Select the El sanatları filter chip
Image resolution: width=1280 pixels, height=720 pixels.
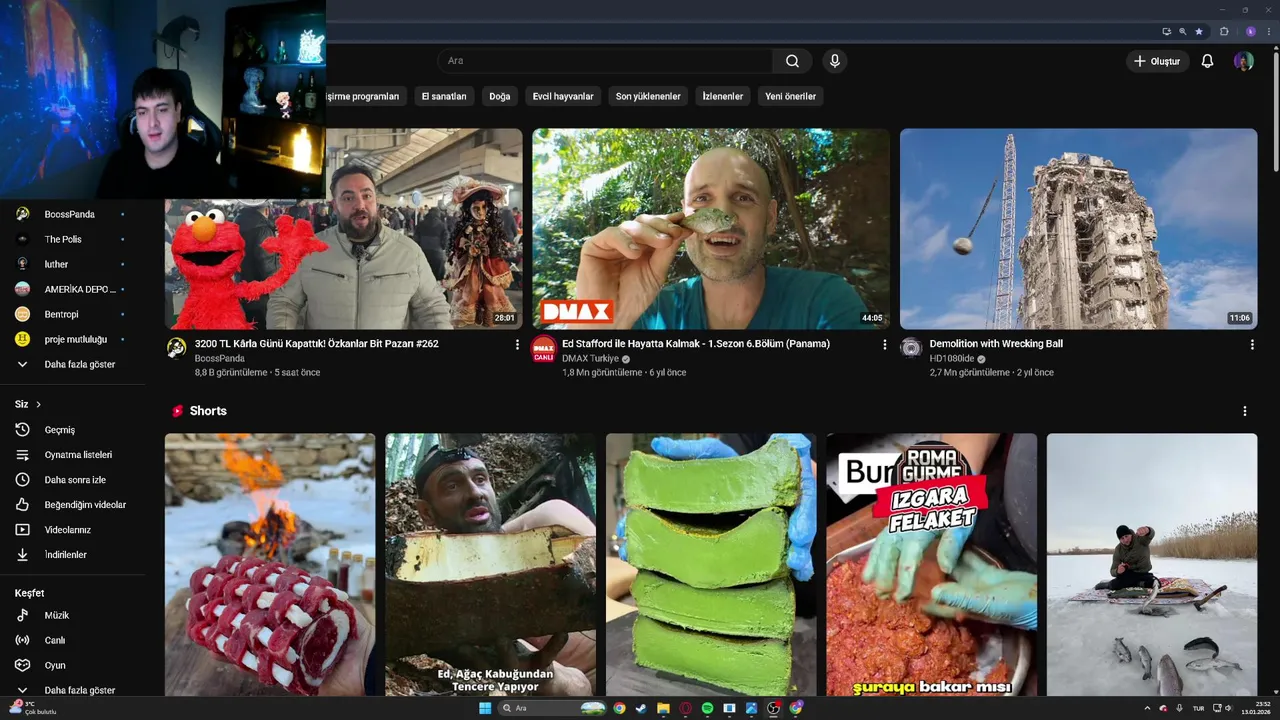coord(444,96)
